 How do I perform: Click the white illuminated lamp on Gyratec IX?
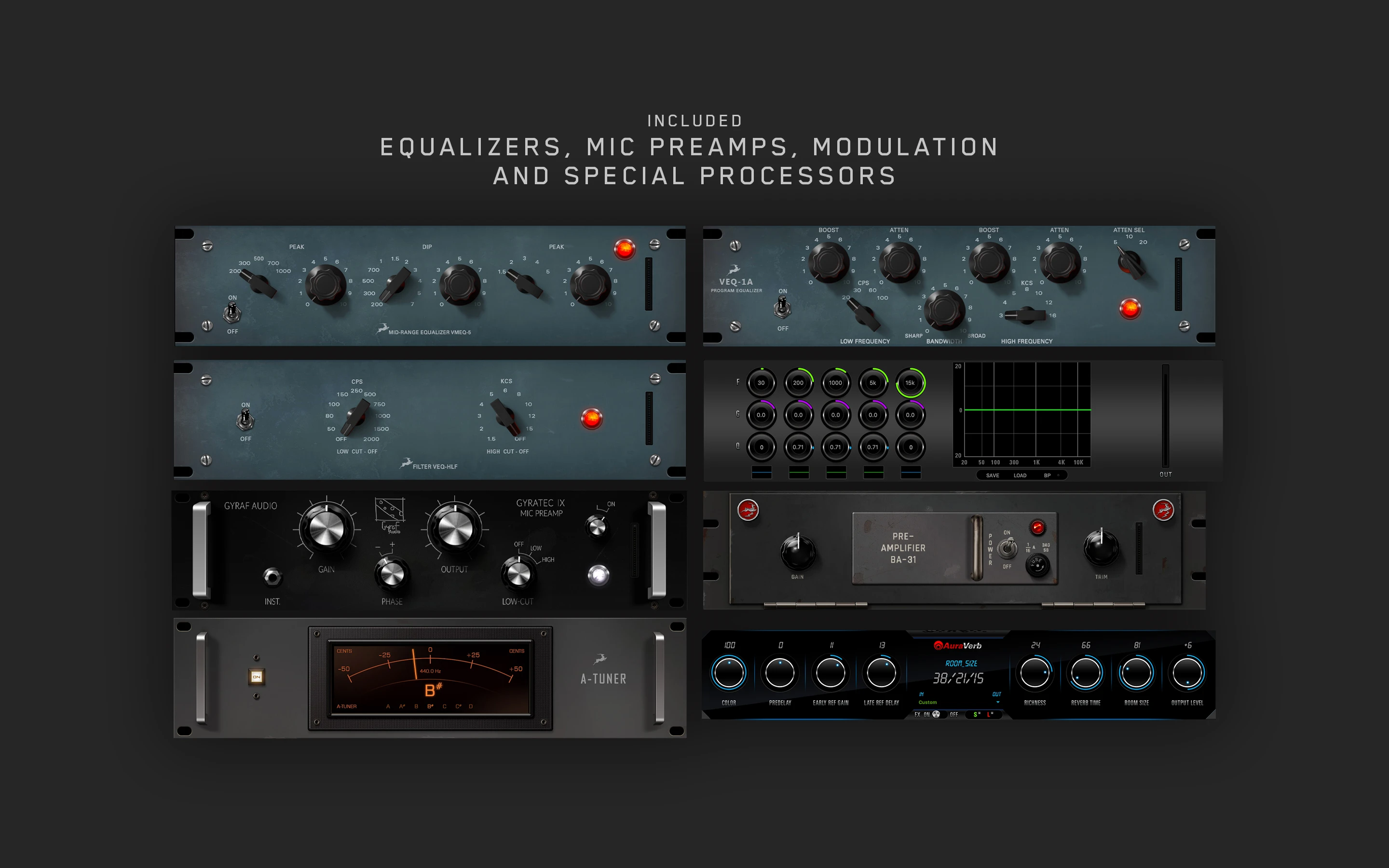598,575
